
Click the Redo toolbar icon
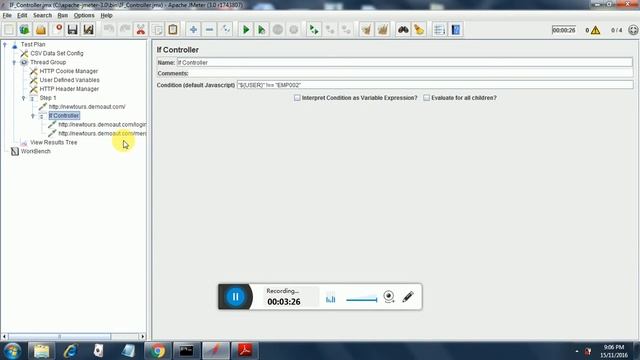tap(124, 29)
